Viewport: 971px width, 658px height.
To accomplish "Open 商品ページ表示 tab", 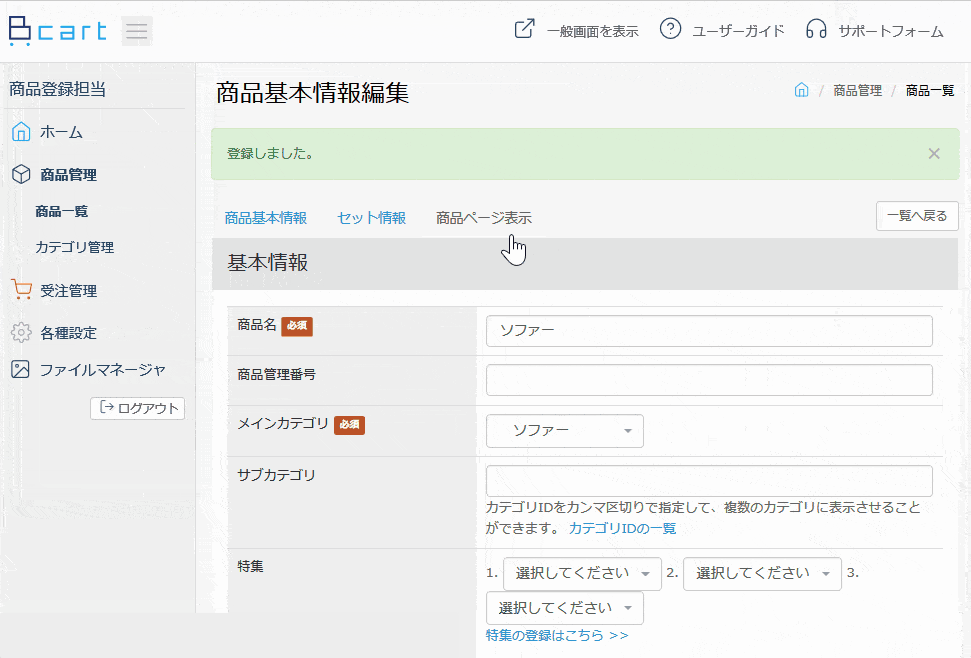I will pos(484,218).
